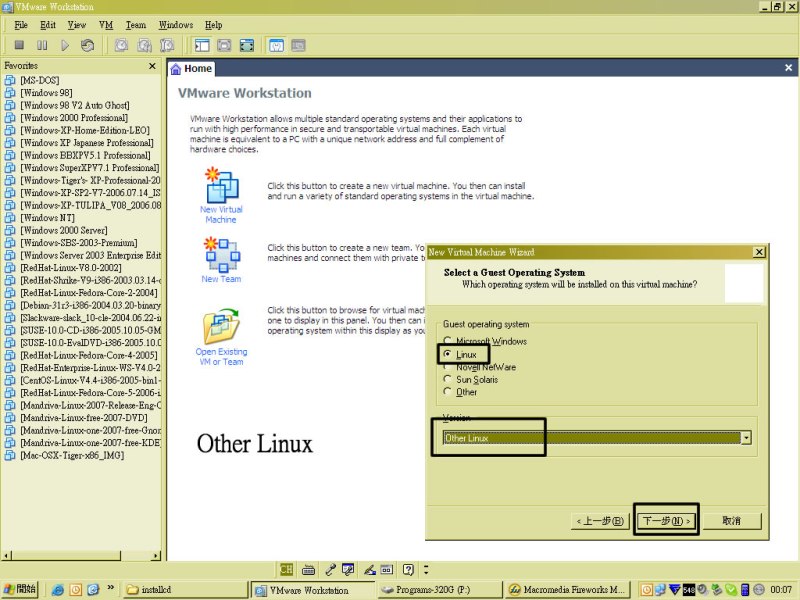Image resolution: width=800 pixels, height=600 pixels.
Task: Open the Help menu
Action: (213, 25)
